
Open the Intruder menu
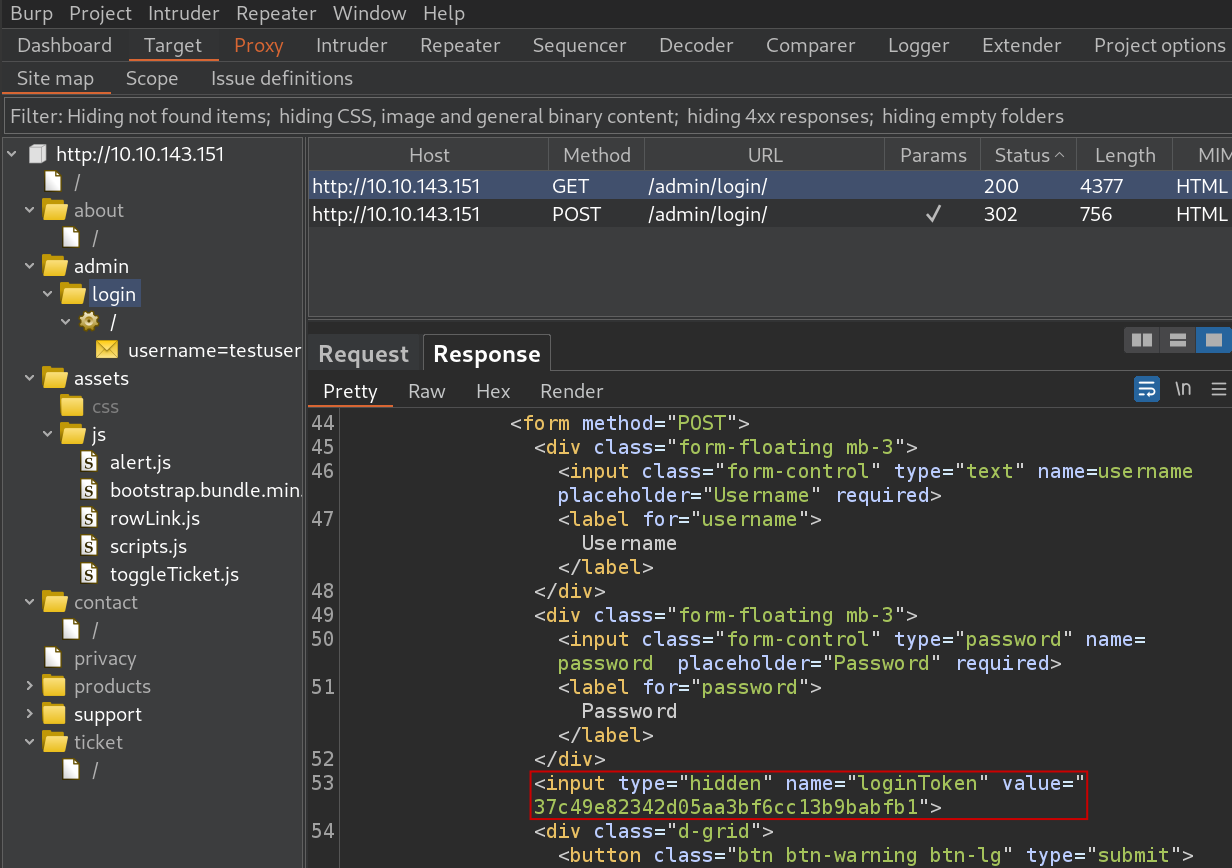(184, 14)
